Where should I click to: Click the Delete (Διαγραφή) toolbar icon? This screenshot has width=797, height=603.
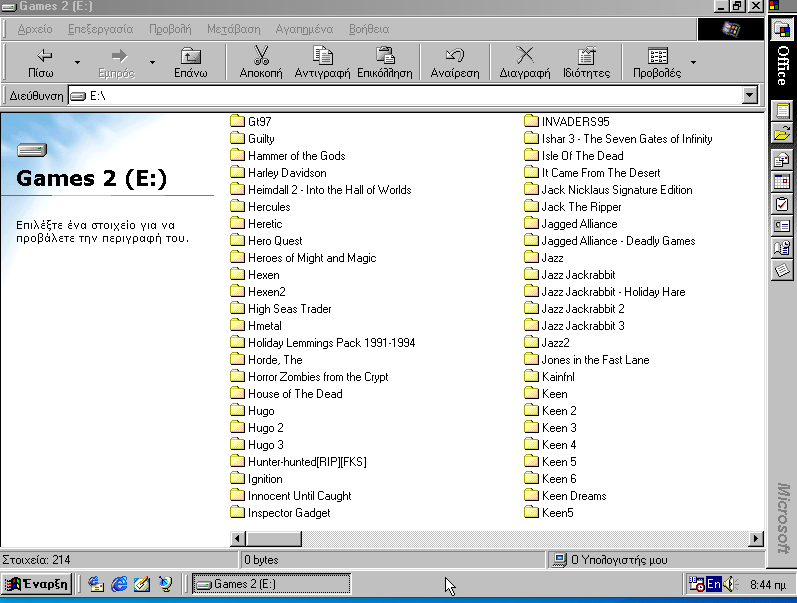pos(525,62)
